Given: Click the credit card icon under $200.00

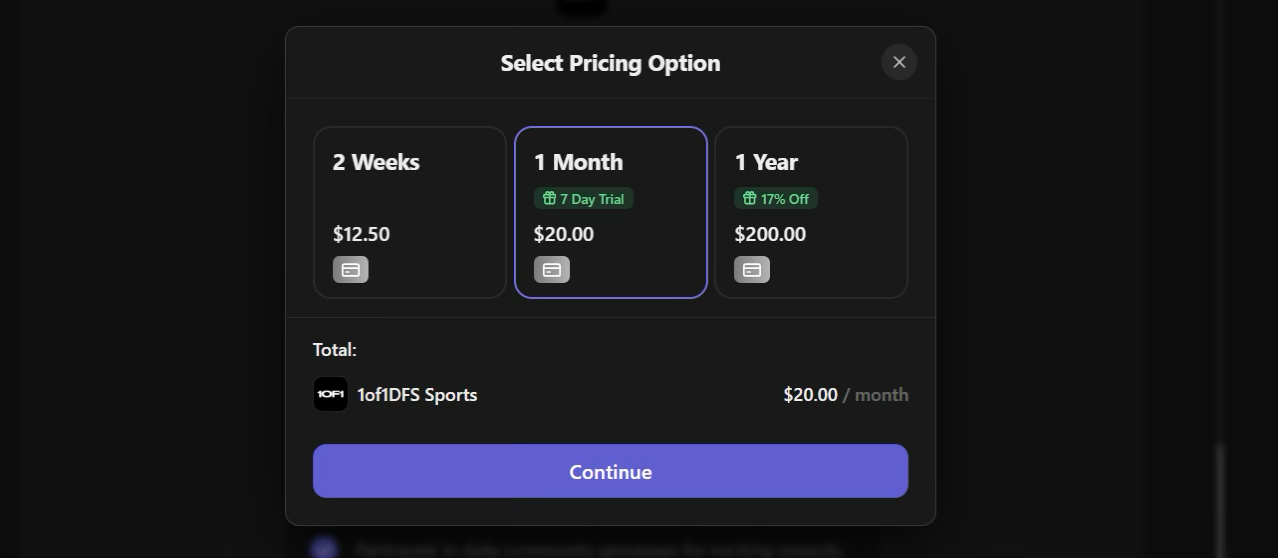Looking at the screenshot, I should click(752, 270).
